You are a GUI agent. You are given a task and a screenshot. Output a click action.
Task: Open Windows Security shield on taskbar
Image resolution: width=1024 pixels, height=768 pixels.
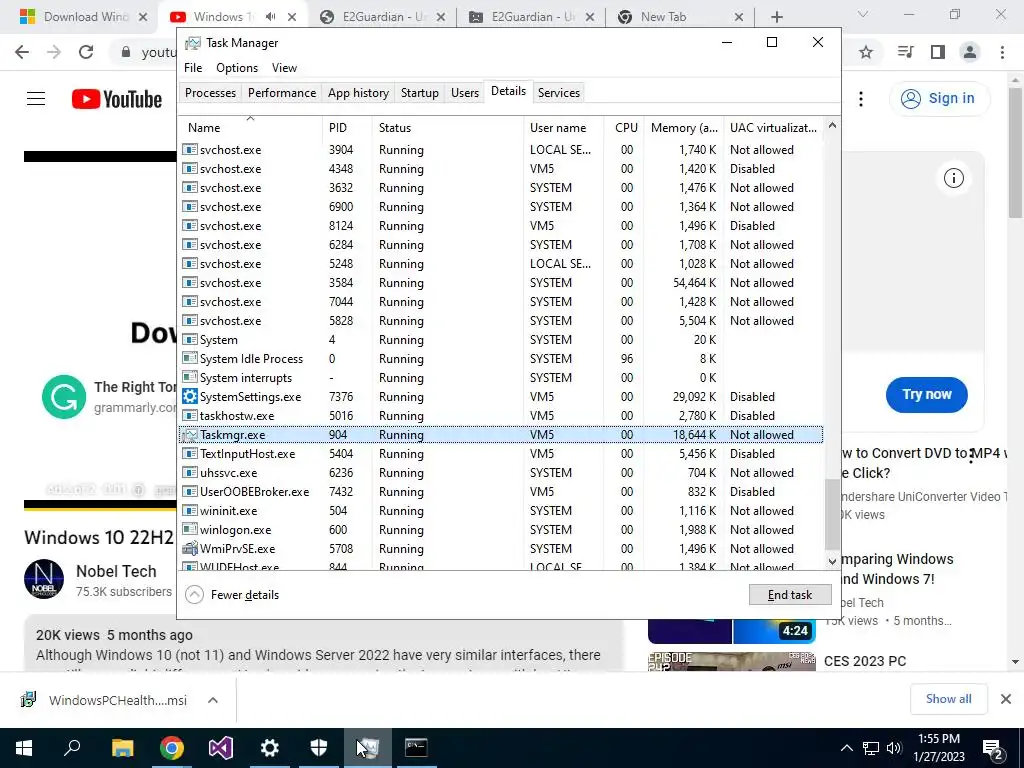click(x=319, y=748)
